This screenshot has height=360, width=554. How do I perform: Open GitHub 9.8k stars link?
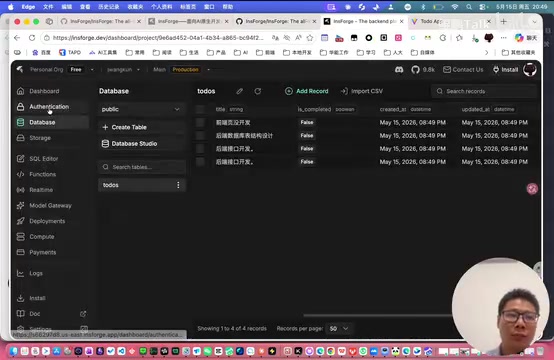coord(423,70)
